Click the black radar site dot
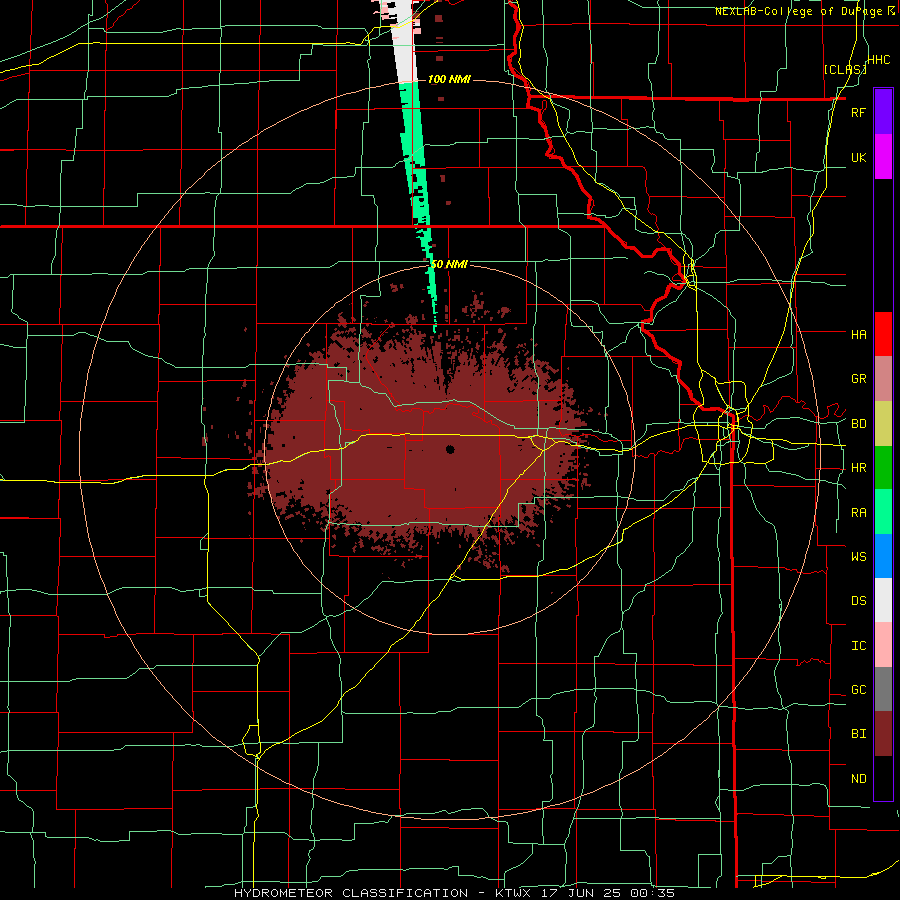The width and height of the screenshot is (900, 900). coord(450,449)
